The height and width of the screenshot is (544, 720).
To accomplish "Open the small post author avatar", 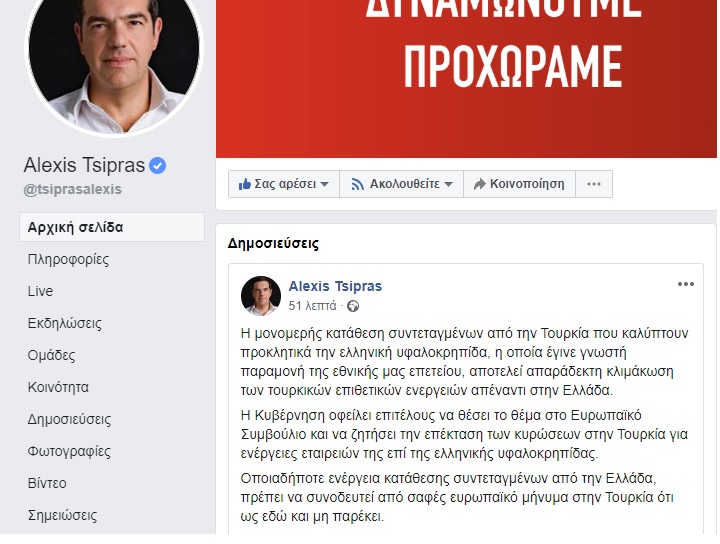I will (x=261, y=296).
